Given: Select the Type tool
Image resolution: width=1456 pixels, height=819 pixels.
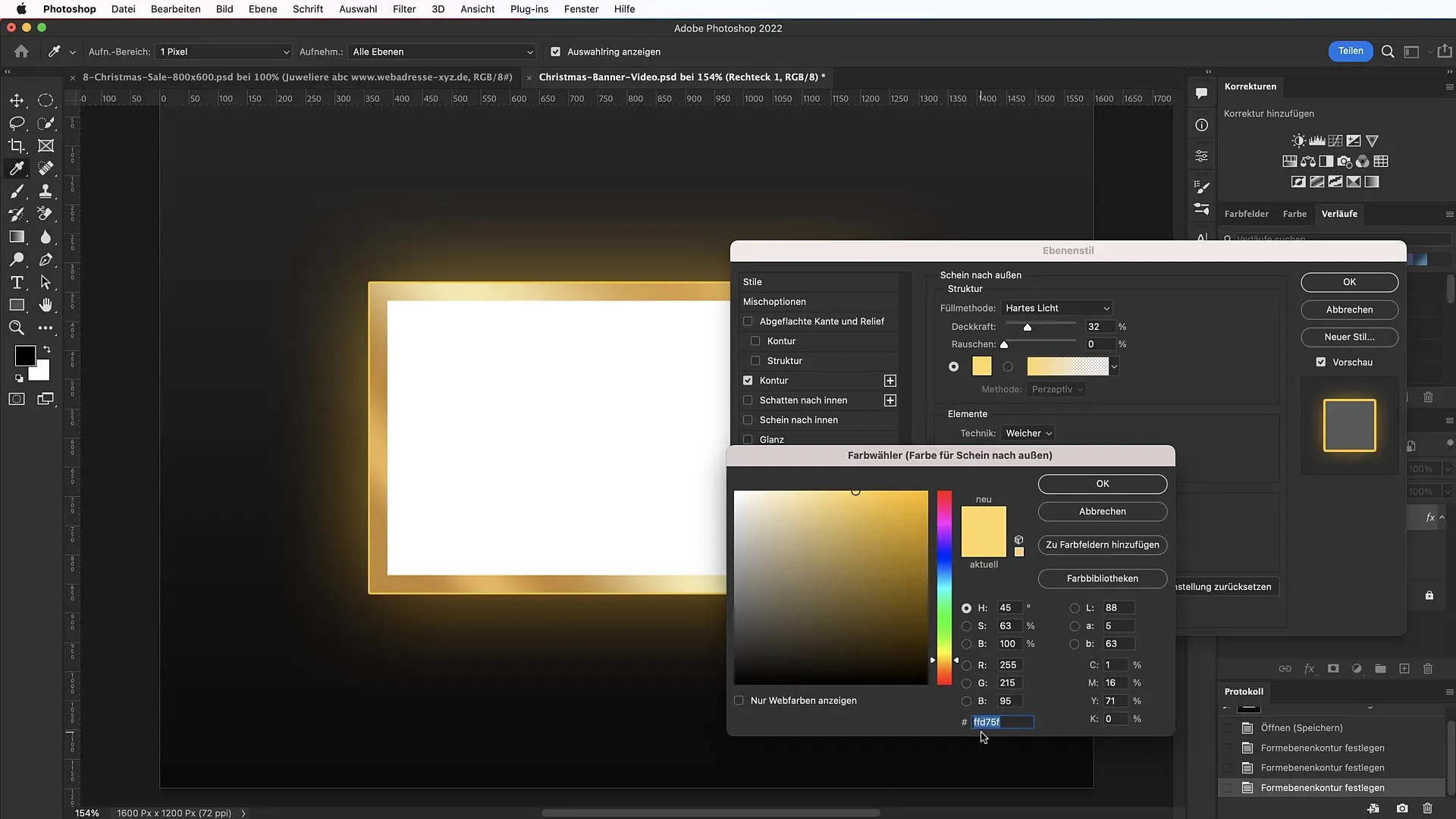Looking at the screenshot, I should 17,282.
